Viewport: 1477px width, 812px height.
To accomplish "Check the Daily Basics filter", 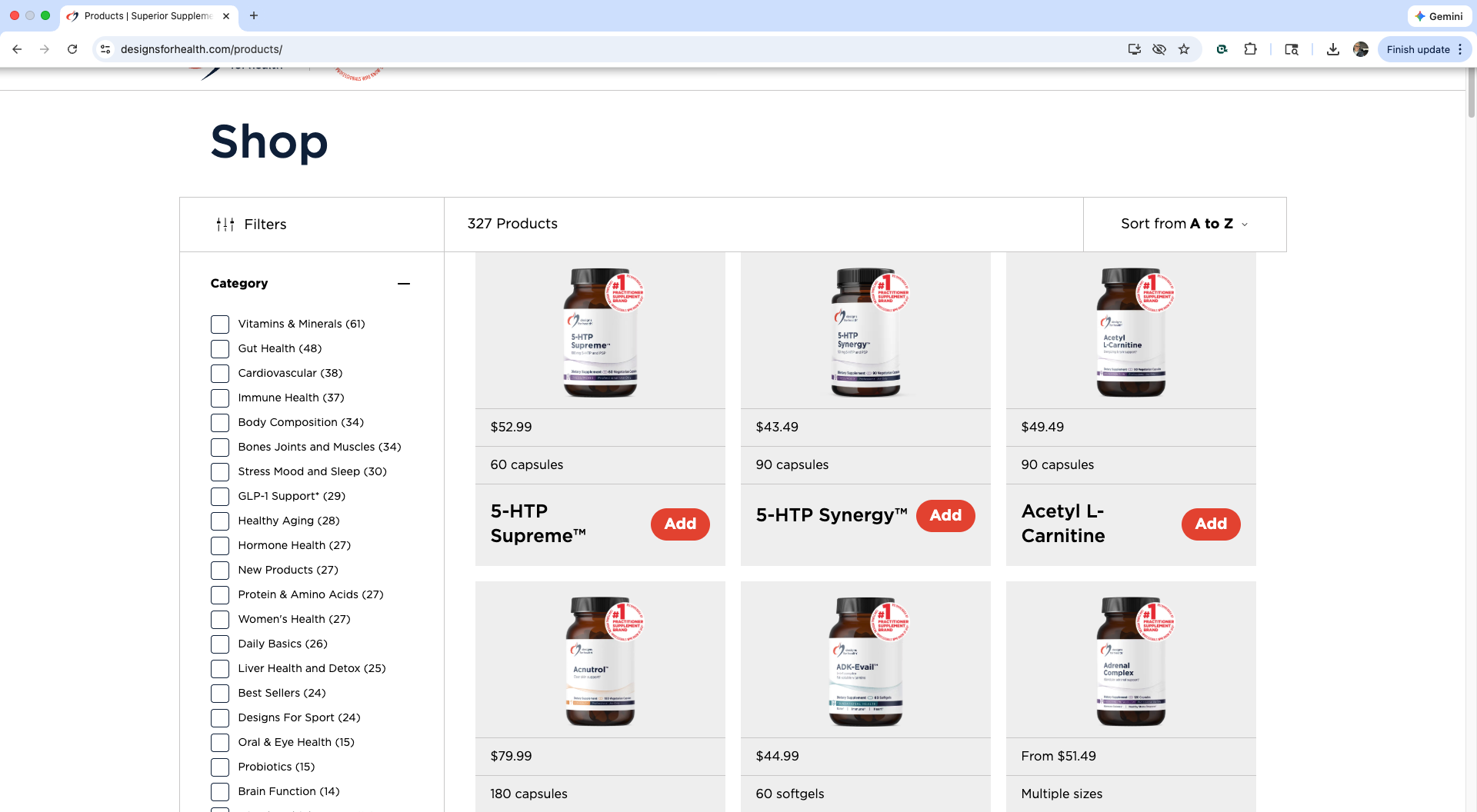I will point(220,644).
